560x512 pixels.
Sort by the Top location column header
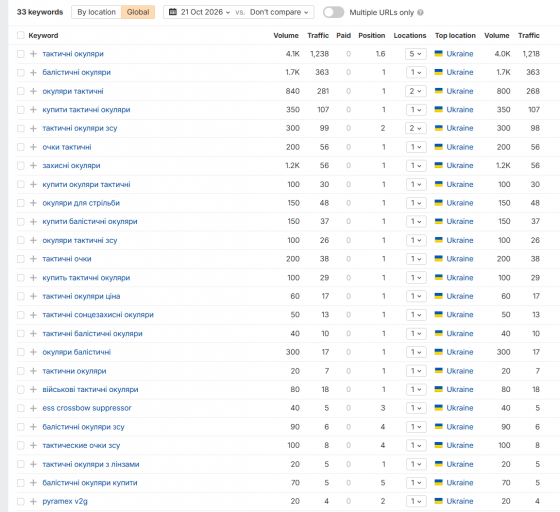click(x=455, y=35)
